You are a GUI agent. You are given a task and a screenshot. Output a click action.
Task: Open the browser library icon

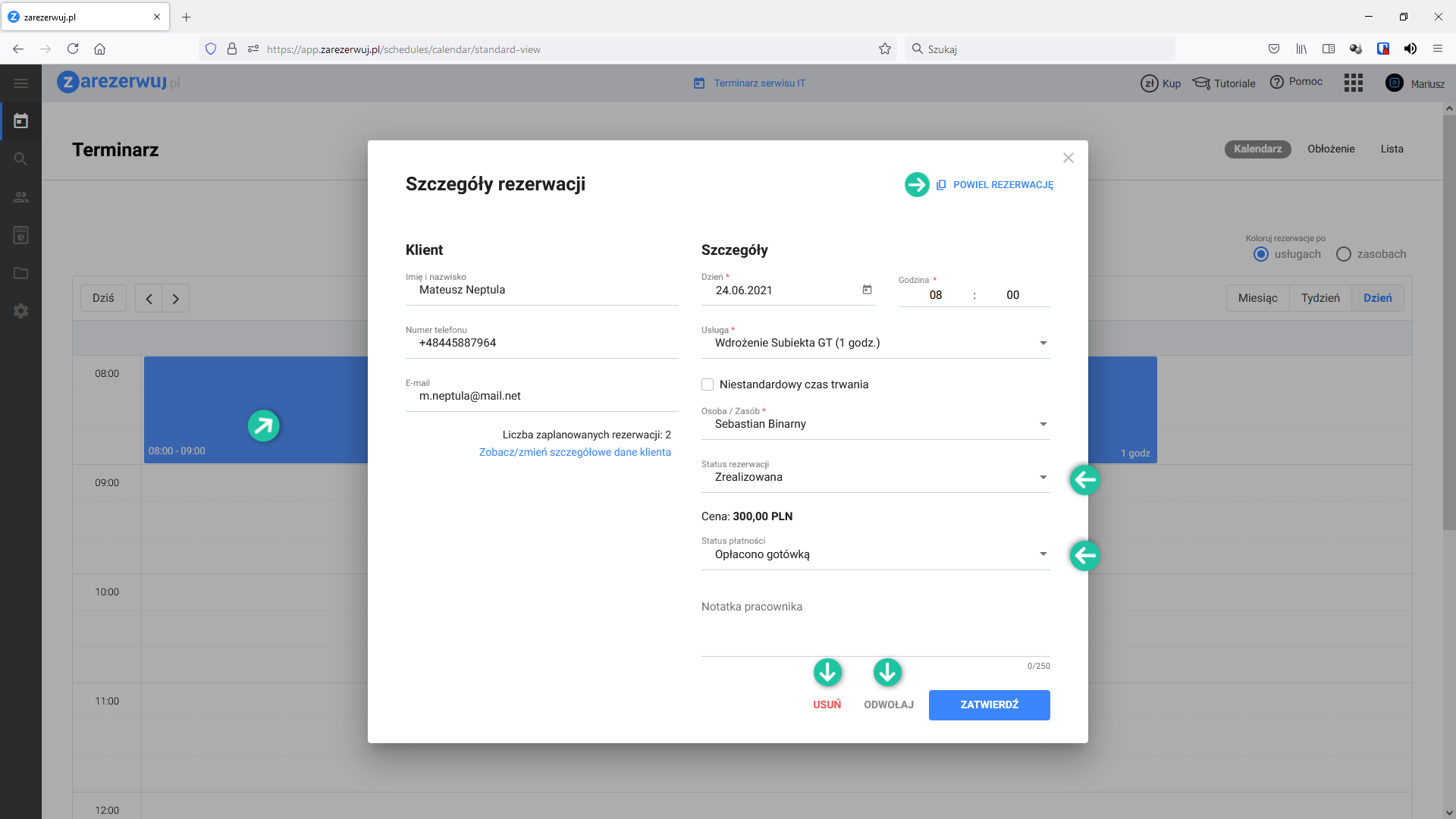click(1301, 49)
